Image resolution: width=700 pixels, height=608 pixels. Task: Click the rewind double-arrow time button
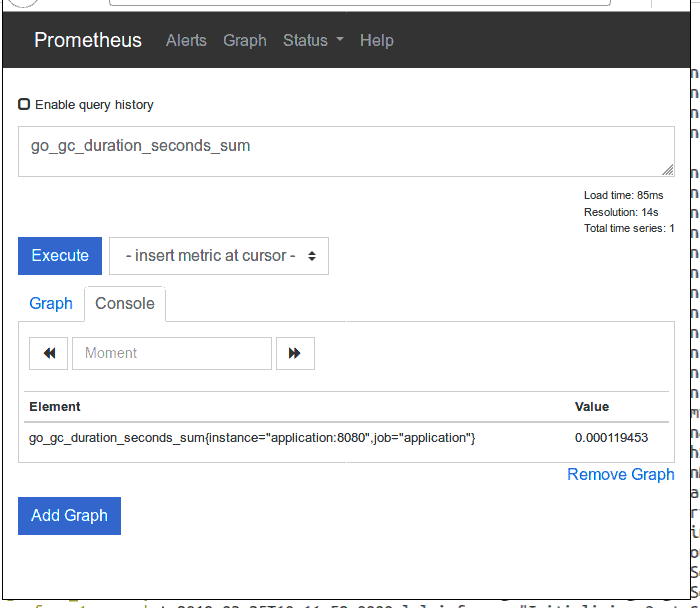pyautogui.click(x=48, y=353)
